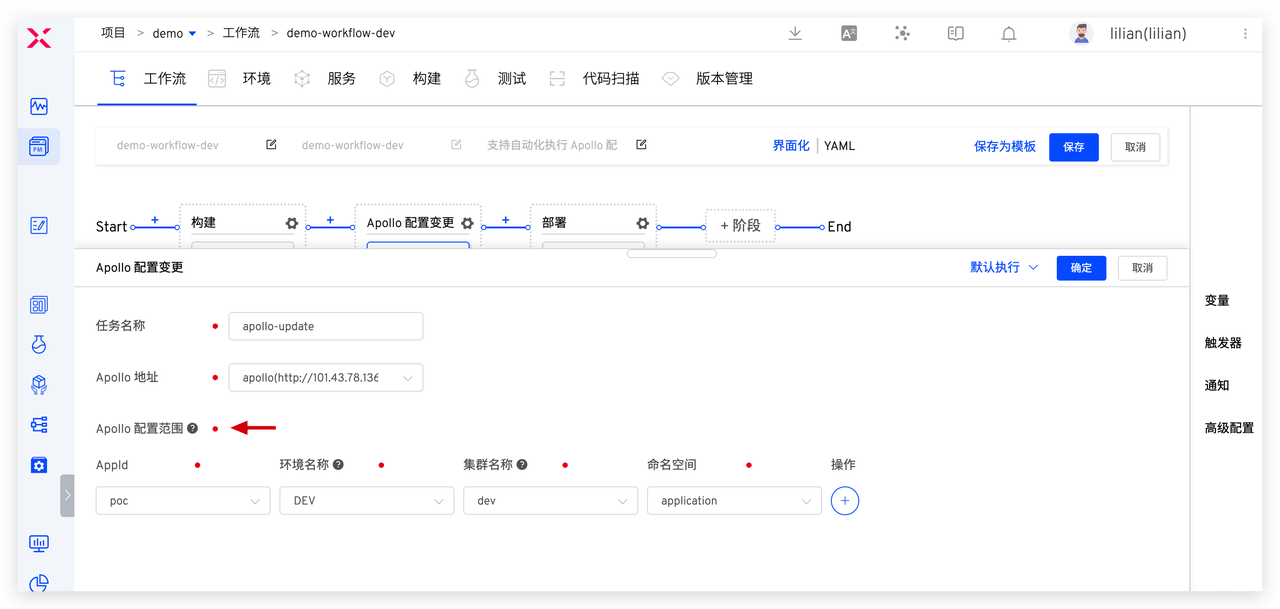Open the gear settings icon on the 构建 stage

pos(291,223)
